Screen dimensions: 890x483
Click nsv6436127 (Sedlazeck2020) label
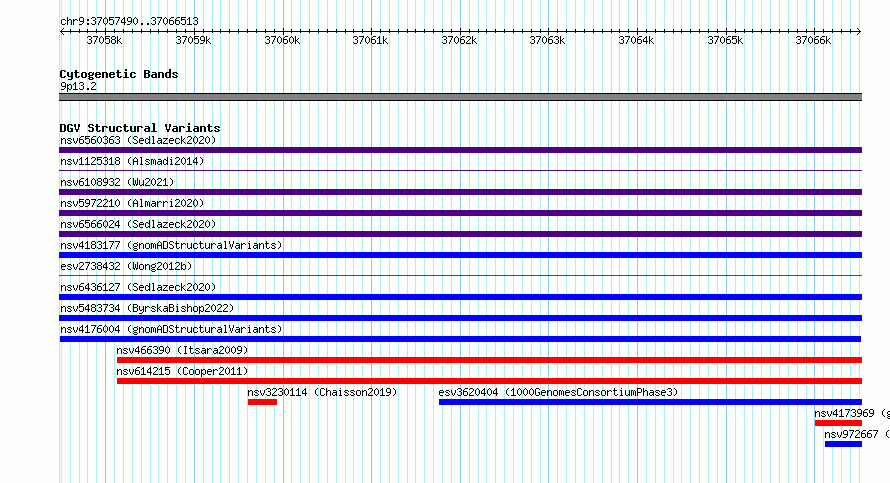click(x=138, y=287)
